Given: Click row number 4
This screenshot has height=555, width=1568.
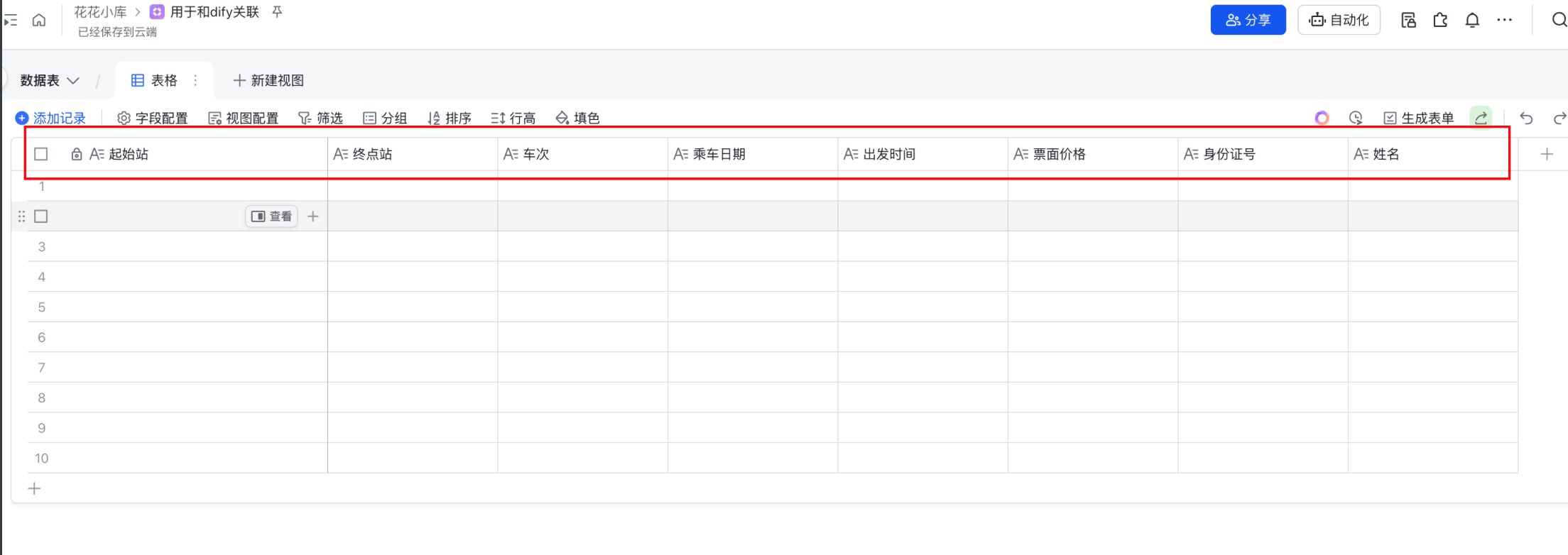Looking at the screenshot, I should point(42,277).
